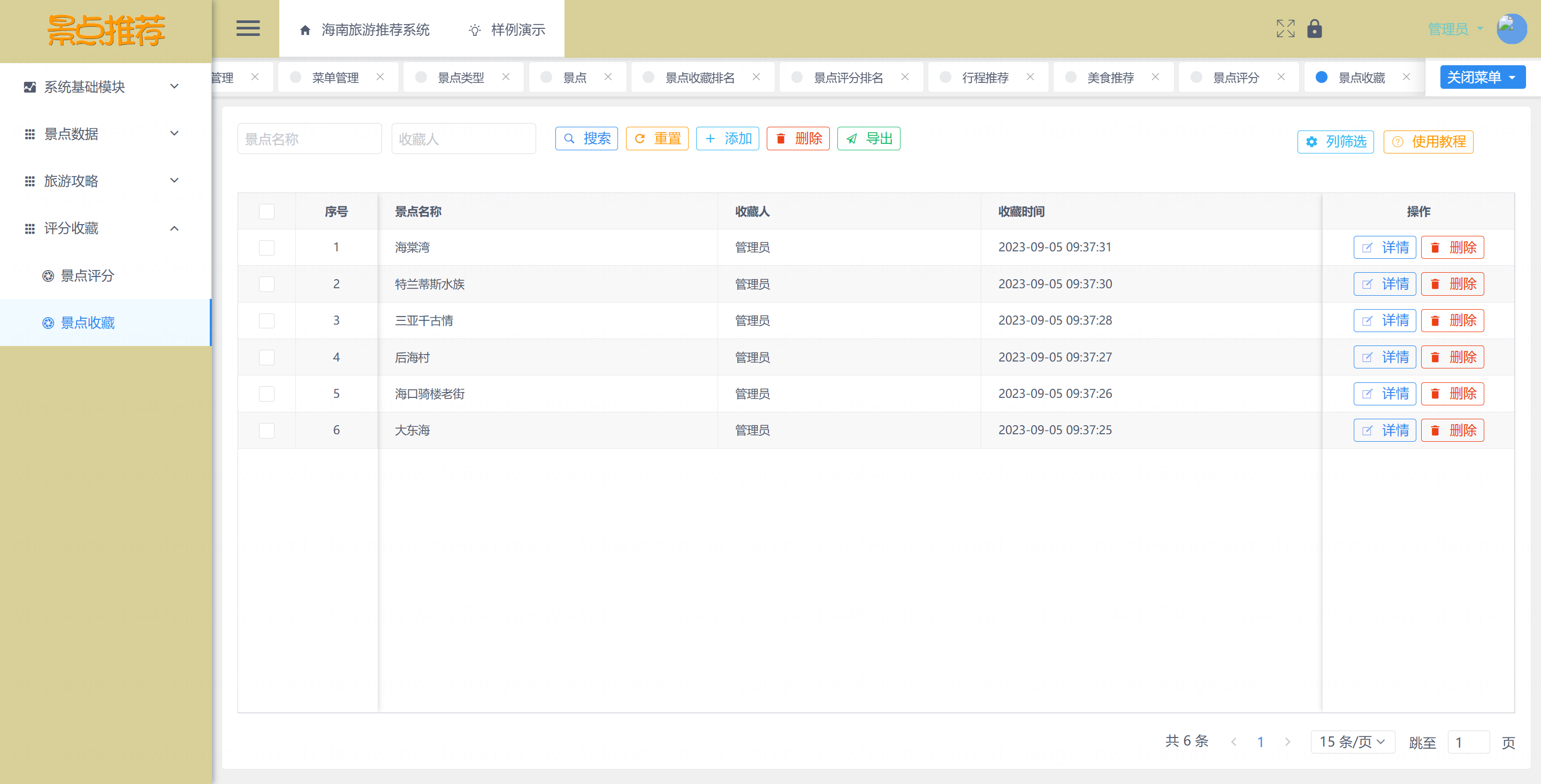Close the 美食推荐 tab using its X icon
The image size is (1541, 784).
(x=1155, y=77)
